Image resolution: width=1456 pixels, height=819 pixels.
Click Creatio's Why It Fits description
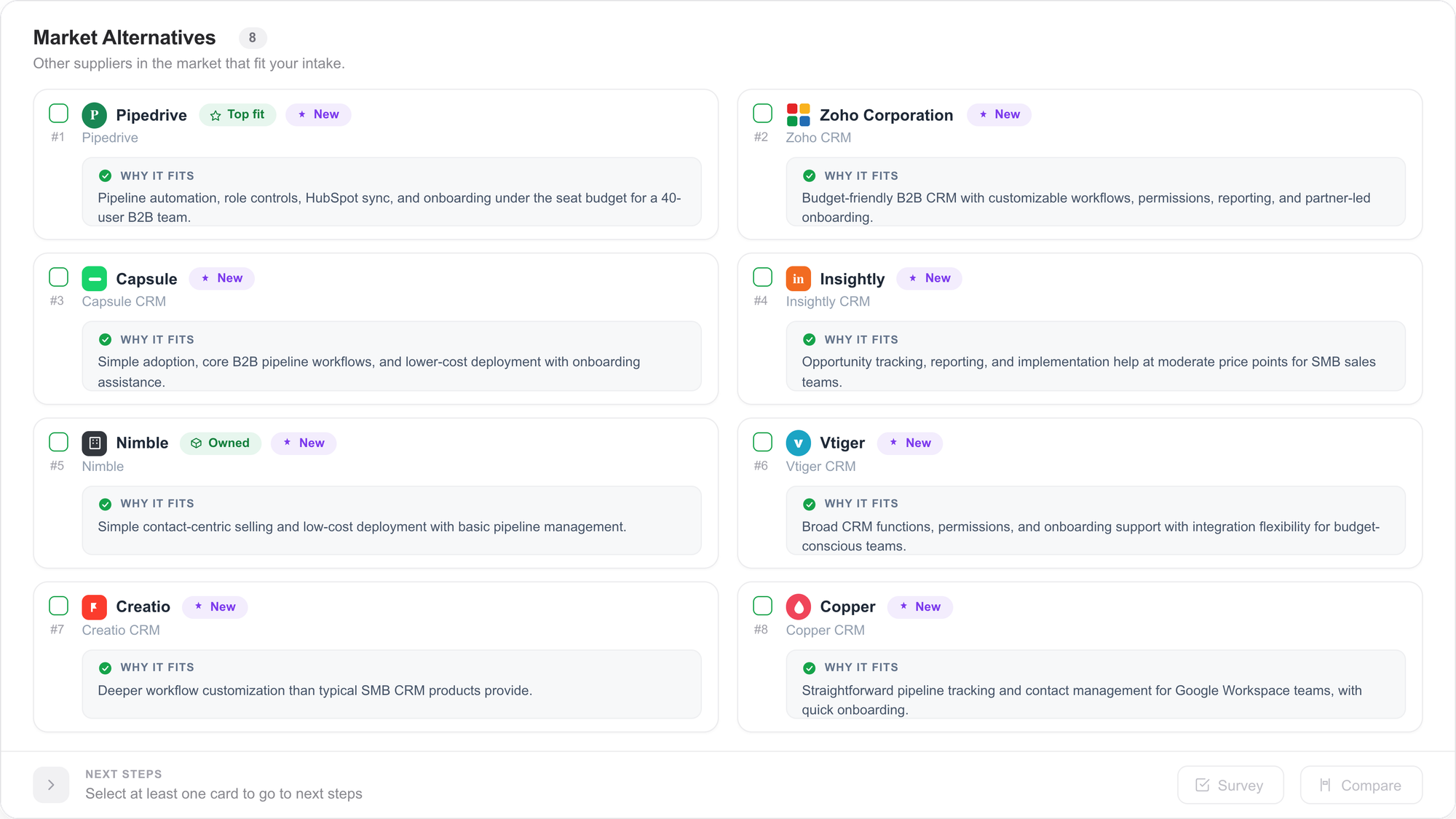tap(315, 690)
